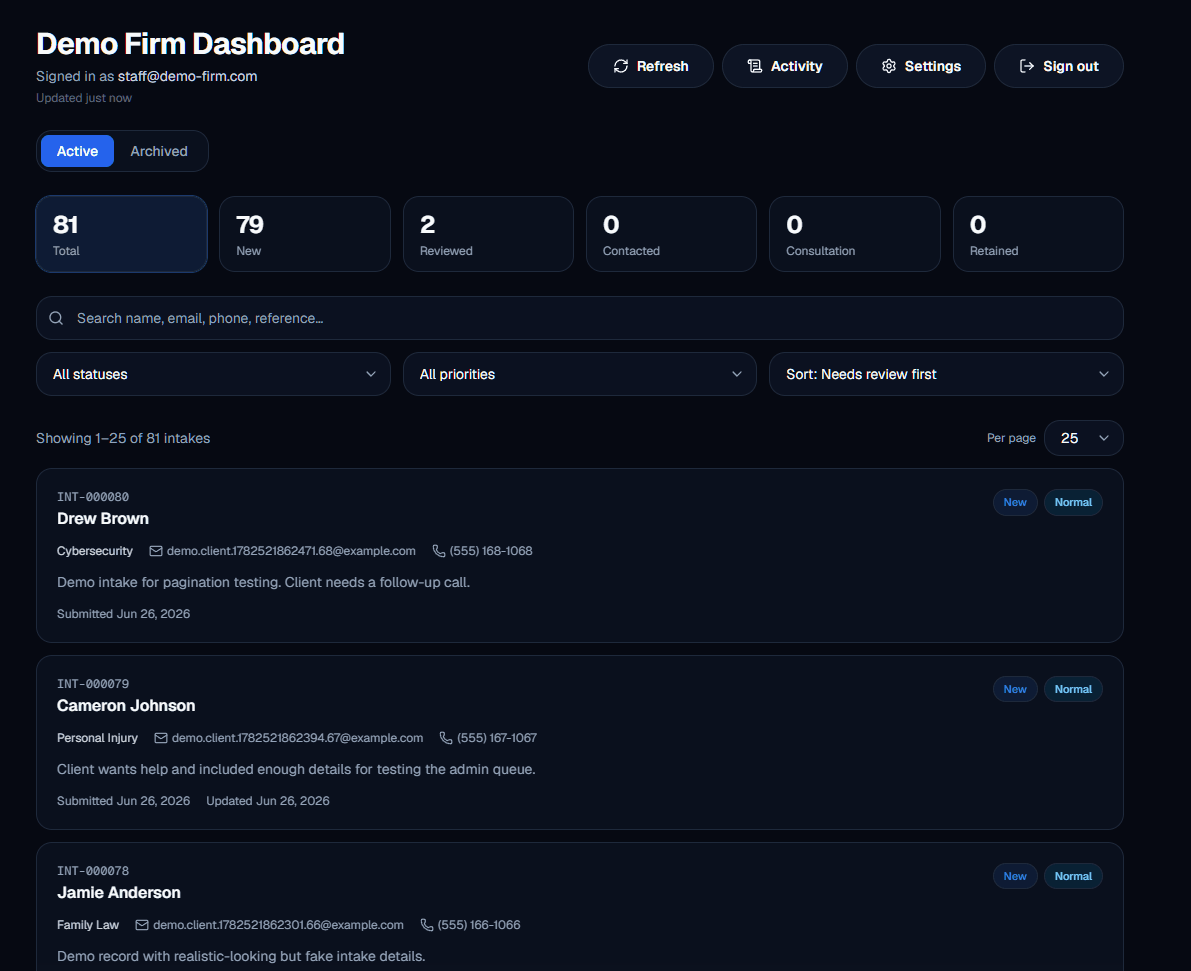Image resolution: width=1191 pixels, height=971 pixels.
Task: Filter by the 0 Contacted stat card
Action: click(671, 234)
